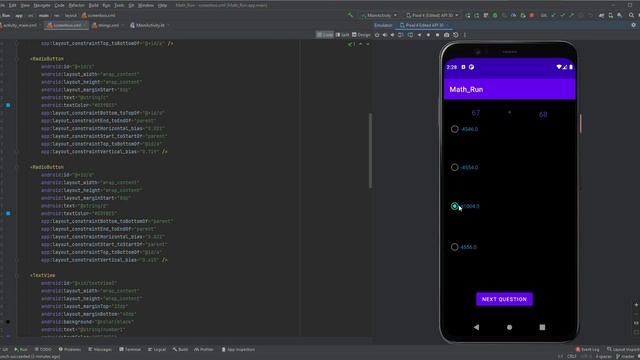Switch editor to Split view
Viewport: 640px width, 360px height.
pos(342,35)
